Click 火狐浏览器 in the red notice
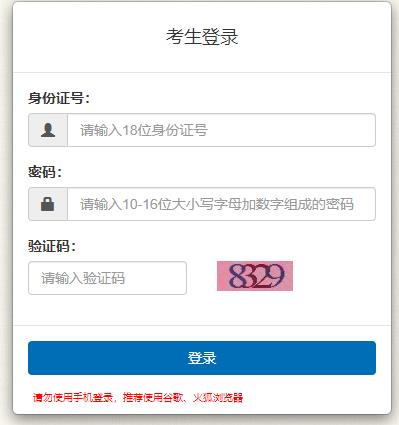 218,397
